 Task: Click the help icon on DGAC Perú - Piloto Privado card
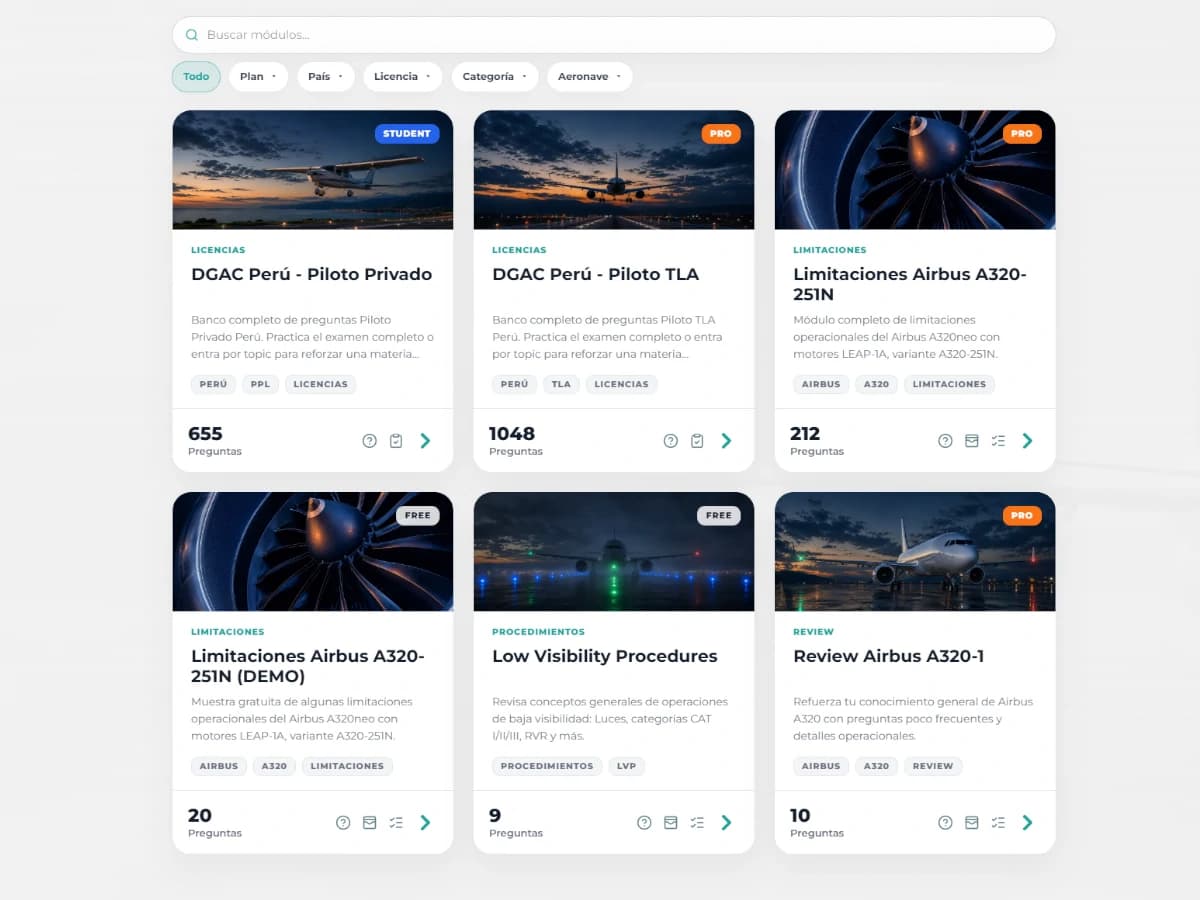(x=370, y=441)
